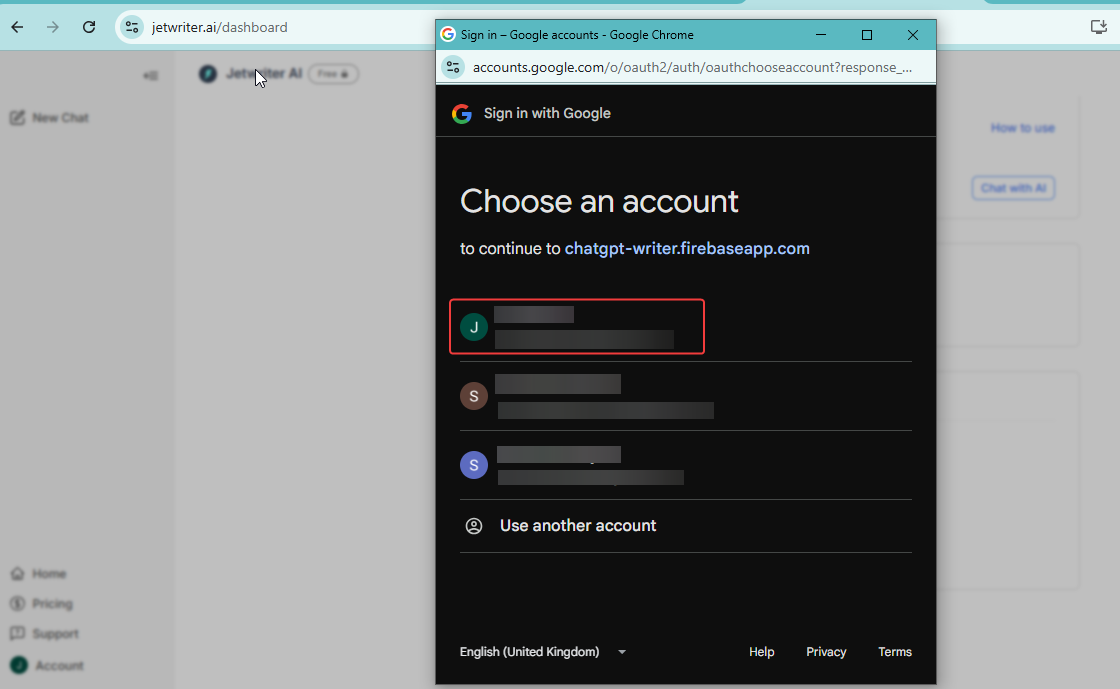Open the chatgpt-writer.firebaseapp.com link
The height and width of the screenshot is (689, 1120).
pyautogui.click(x=687, y=248)
